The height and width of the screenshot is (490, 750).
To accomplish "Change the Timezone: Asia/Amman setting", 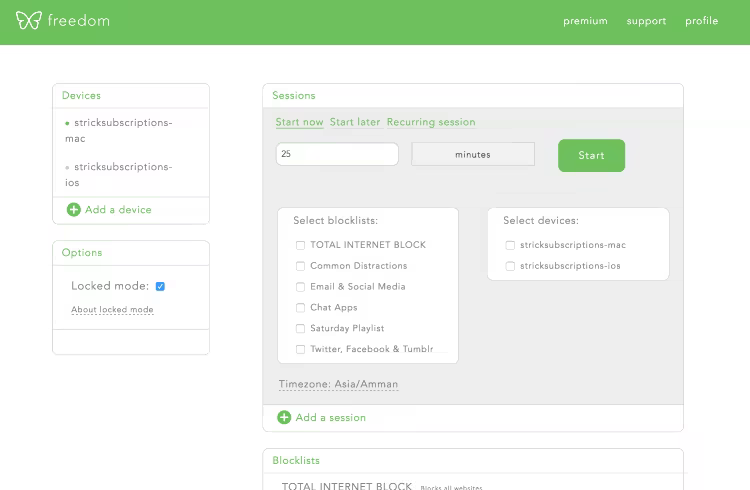I will pos(338,385).
